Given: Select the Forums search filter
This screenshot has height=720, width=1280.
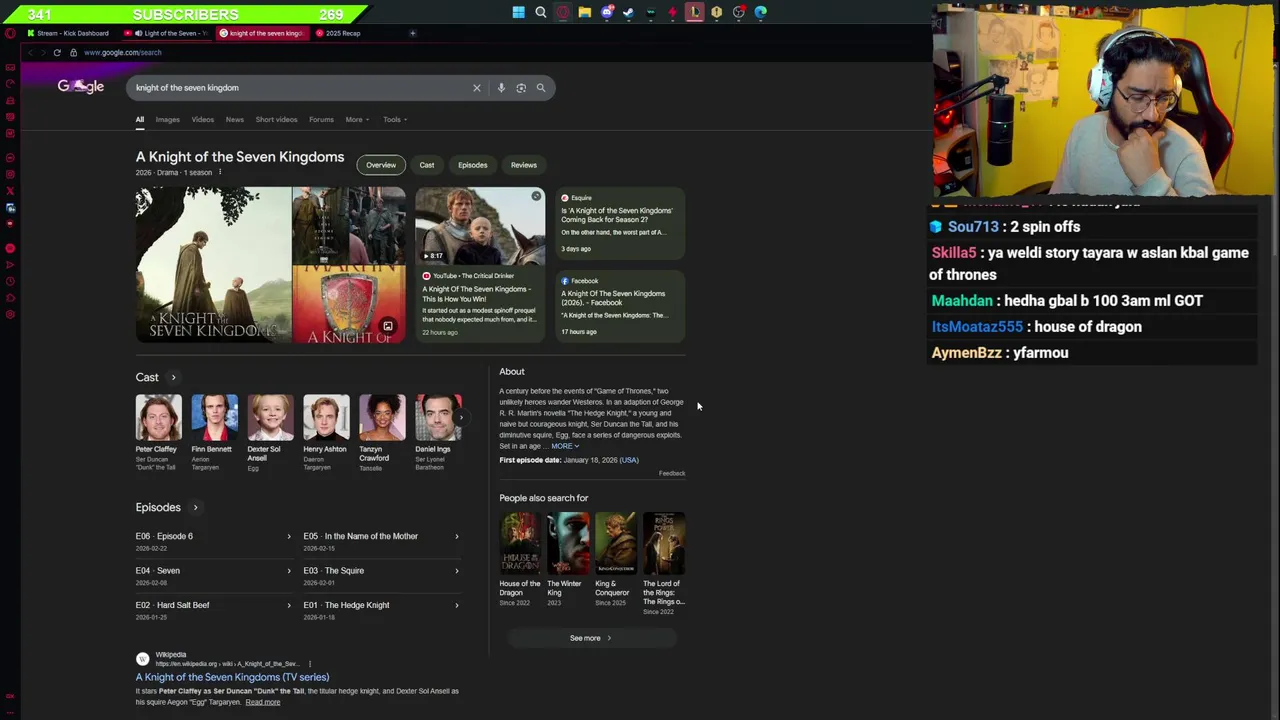Looking at the screenshot, I should tap(321, 120).
